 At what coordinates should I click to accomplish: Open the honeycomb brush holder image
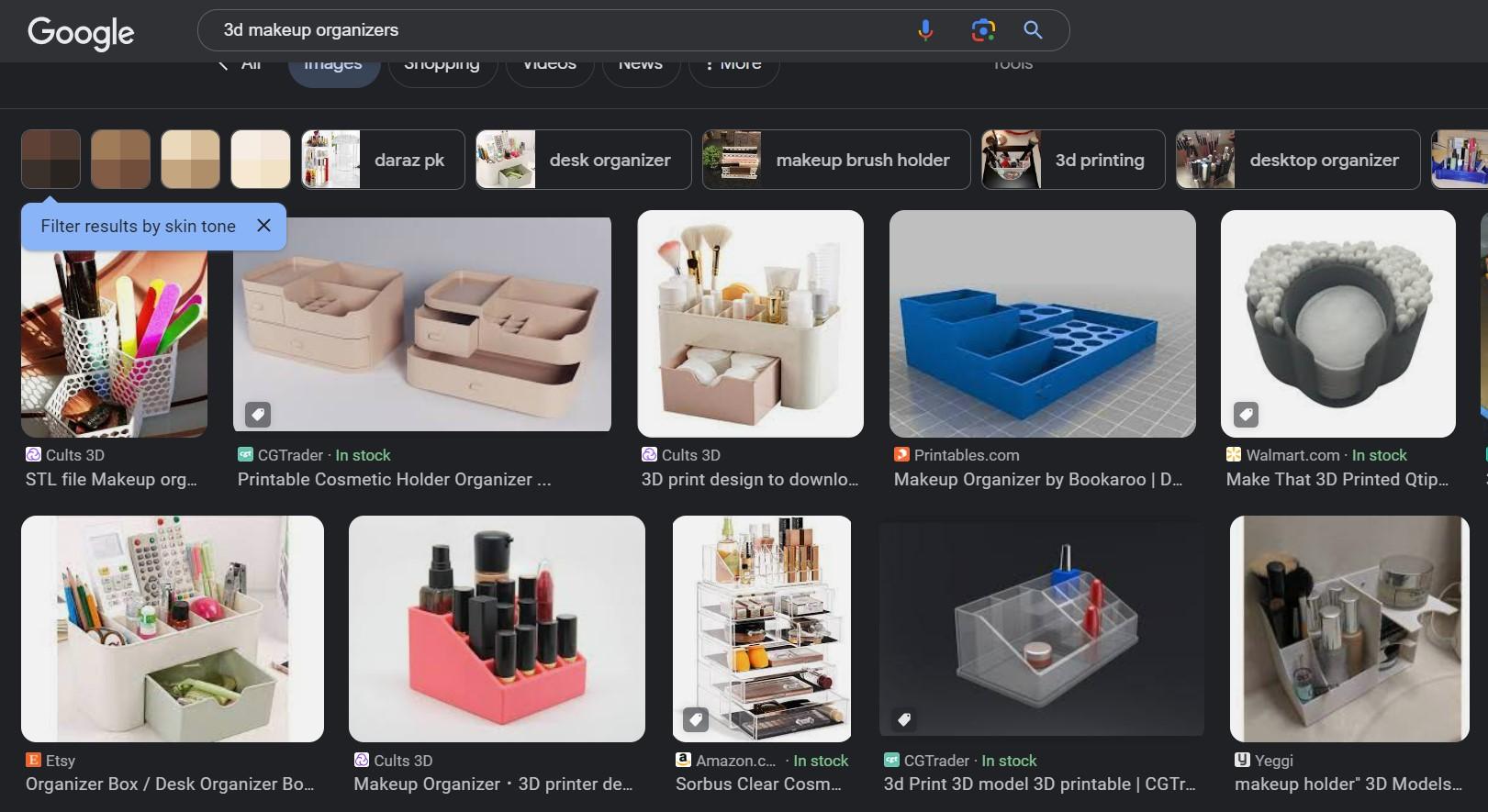coord(114,343)
